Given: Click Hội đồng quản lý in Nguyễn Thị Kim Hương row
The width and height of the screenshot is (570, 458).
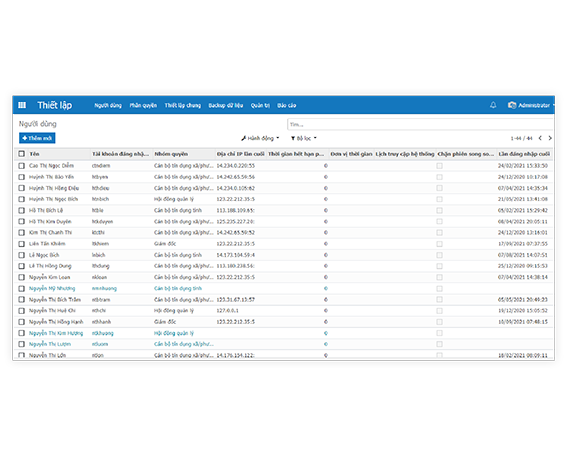Looking at the screenshot, I should (x=174, y=333).
